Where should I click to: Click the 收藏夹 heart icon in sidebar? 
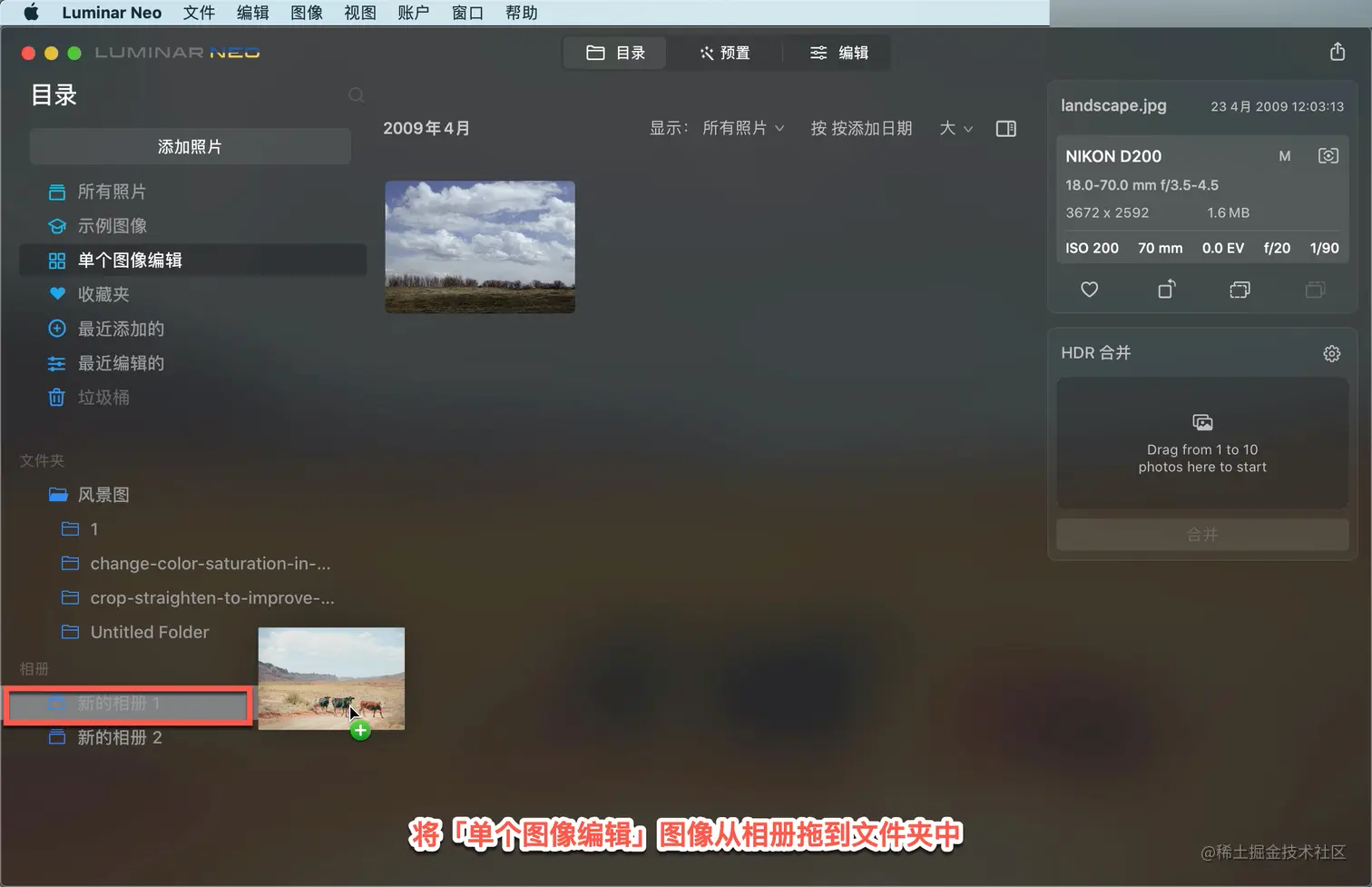[56, 294]
